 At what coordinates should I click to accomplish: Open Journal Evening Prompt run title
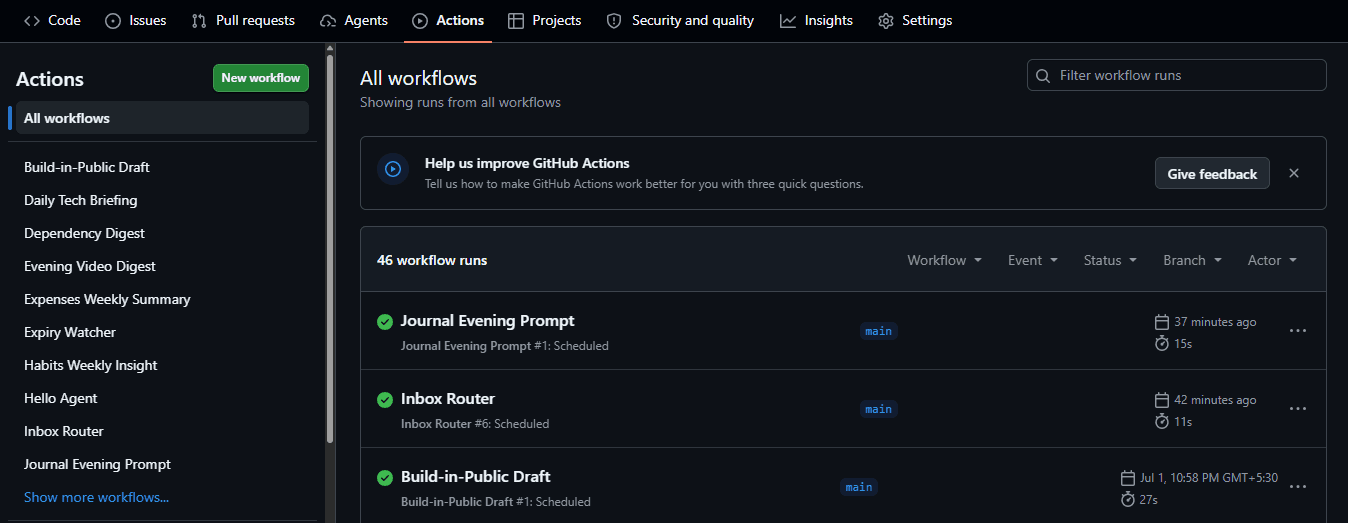(x=488, y=321)
